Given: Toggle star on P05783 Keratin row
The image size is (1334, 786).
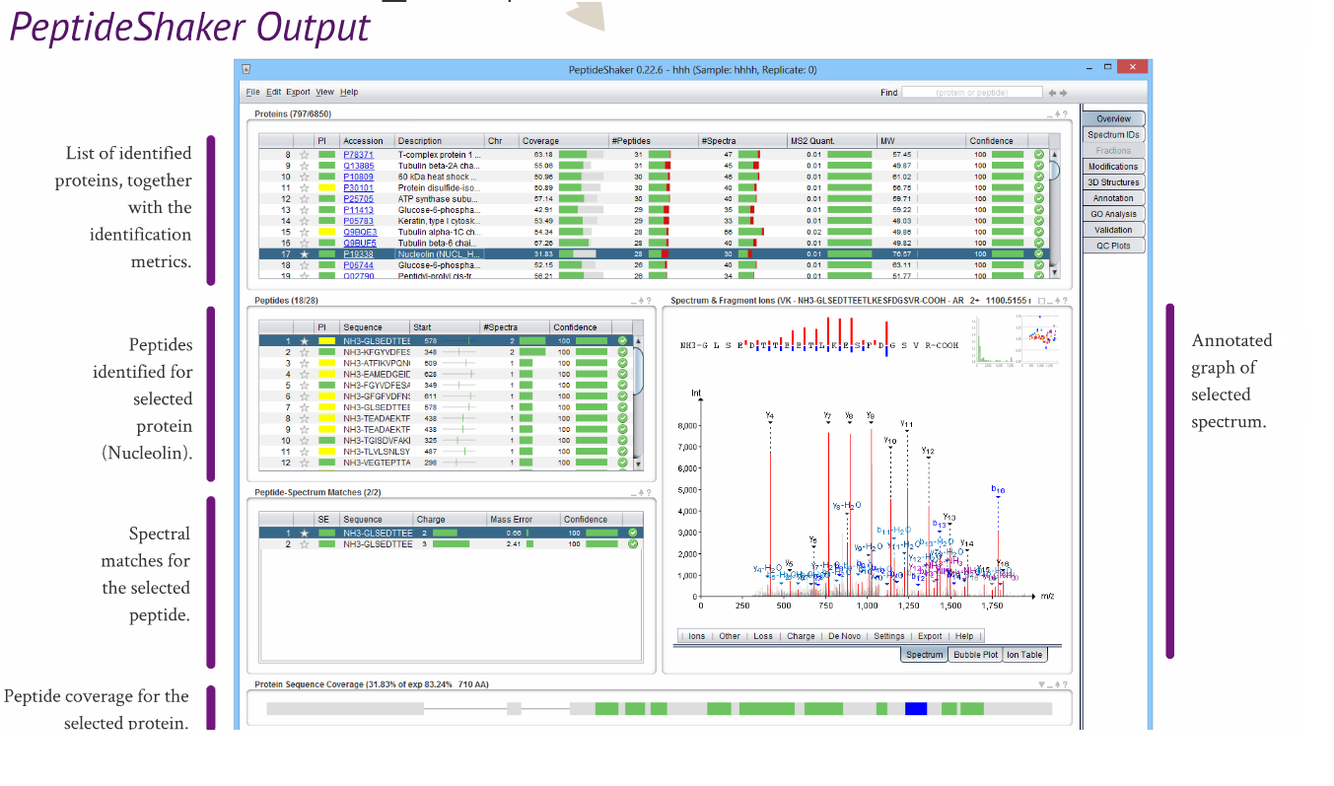Looking at the screenshot, I should coord(304,221).
